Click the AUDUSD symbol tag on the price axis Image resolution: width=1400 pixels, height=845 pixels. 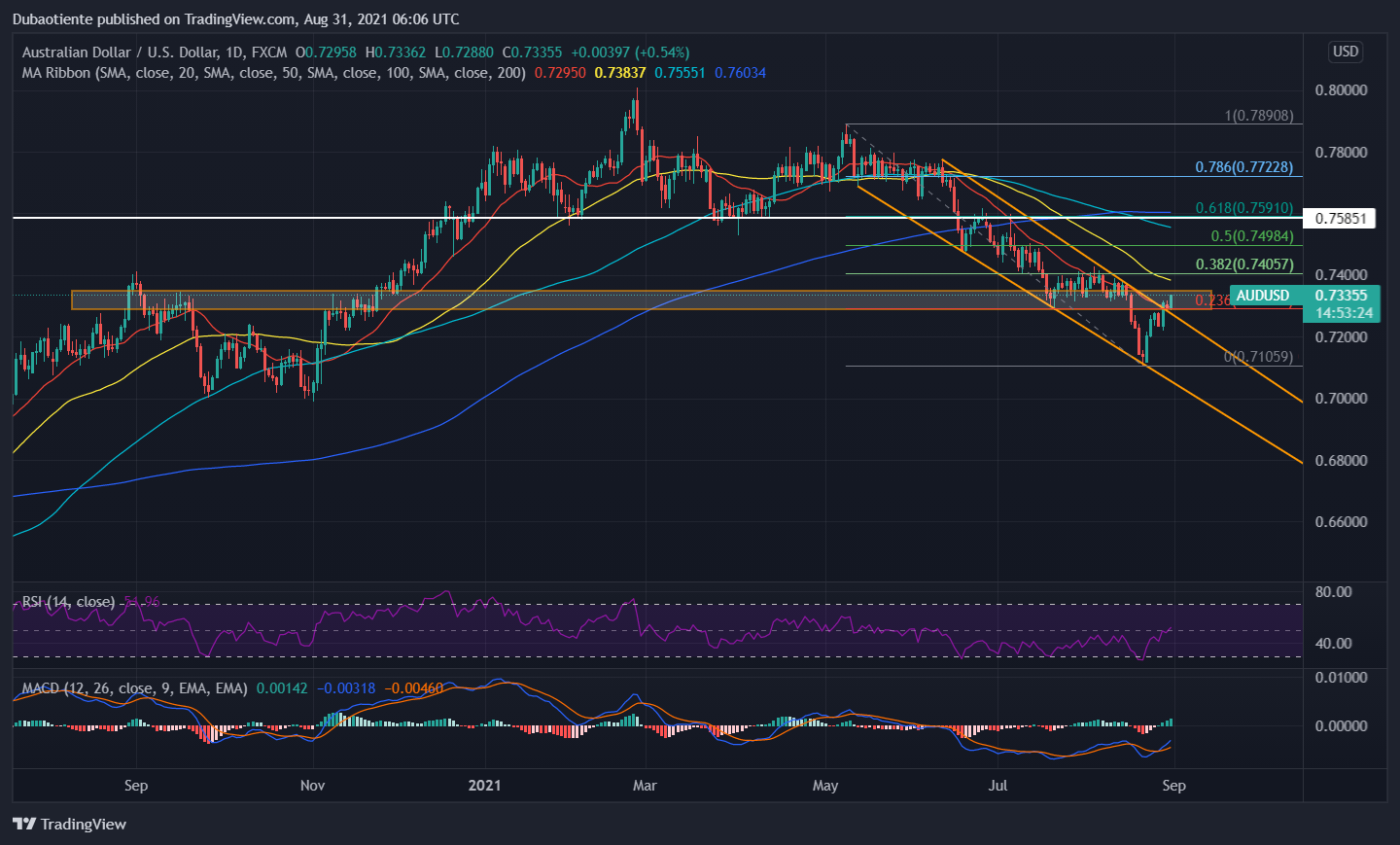pyautogui.click(x=1263, y=296)
